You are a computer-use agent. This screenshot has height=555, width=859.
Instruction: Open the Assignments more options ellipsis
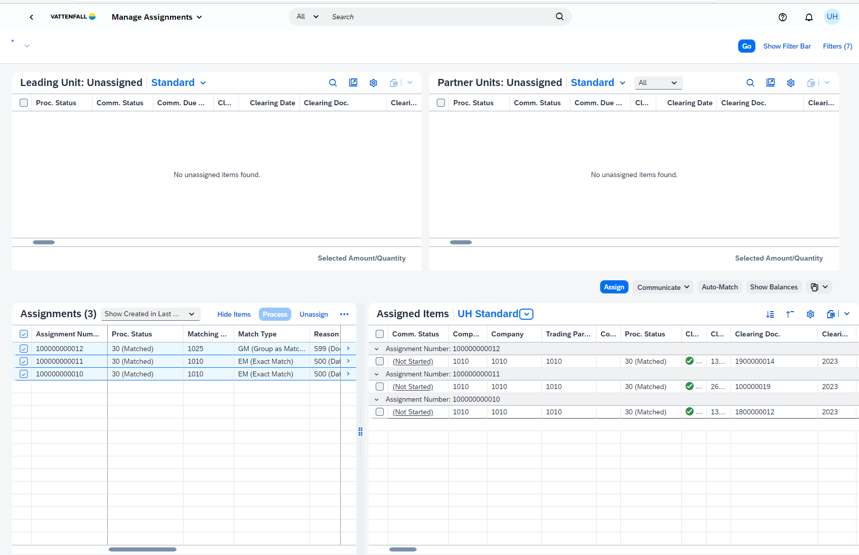[x=344, y=314]
